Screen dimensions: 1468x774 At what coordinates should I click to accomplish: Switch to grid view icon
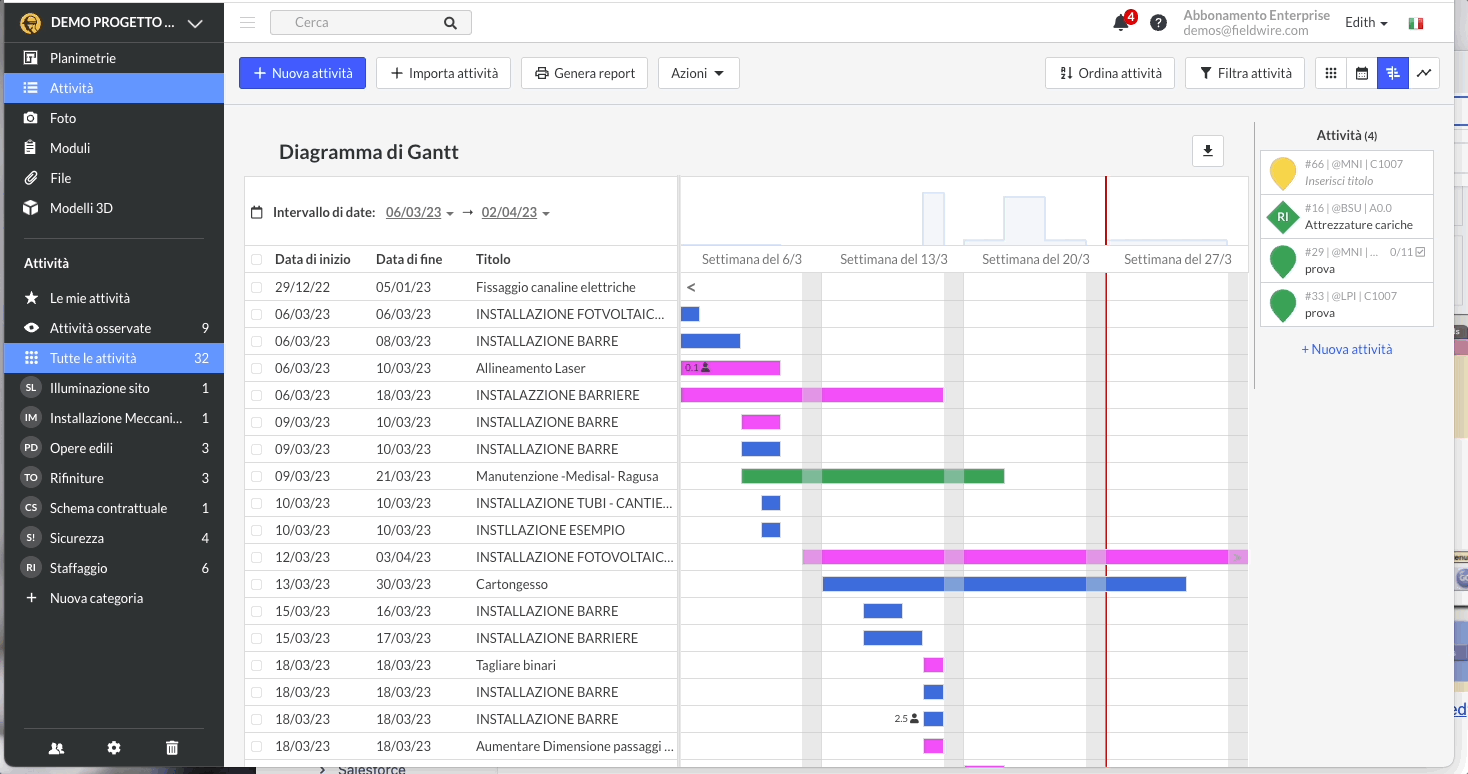tap(1330, 73)
